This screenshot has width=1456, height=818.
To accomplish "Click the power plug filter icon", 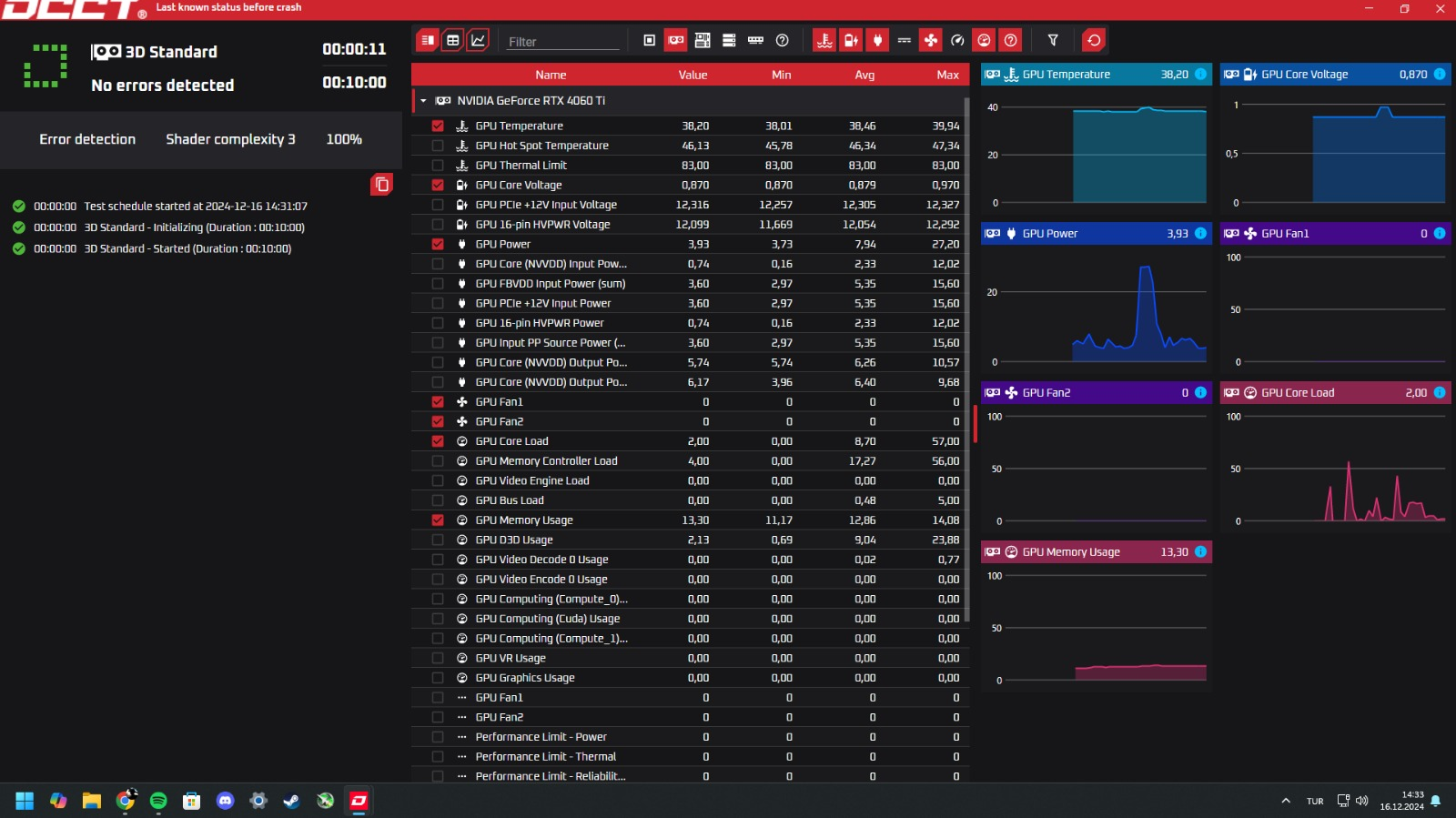I will (877, 40).
